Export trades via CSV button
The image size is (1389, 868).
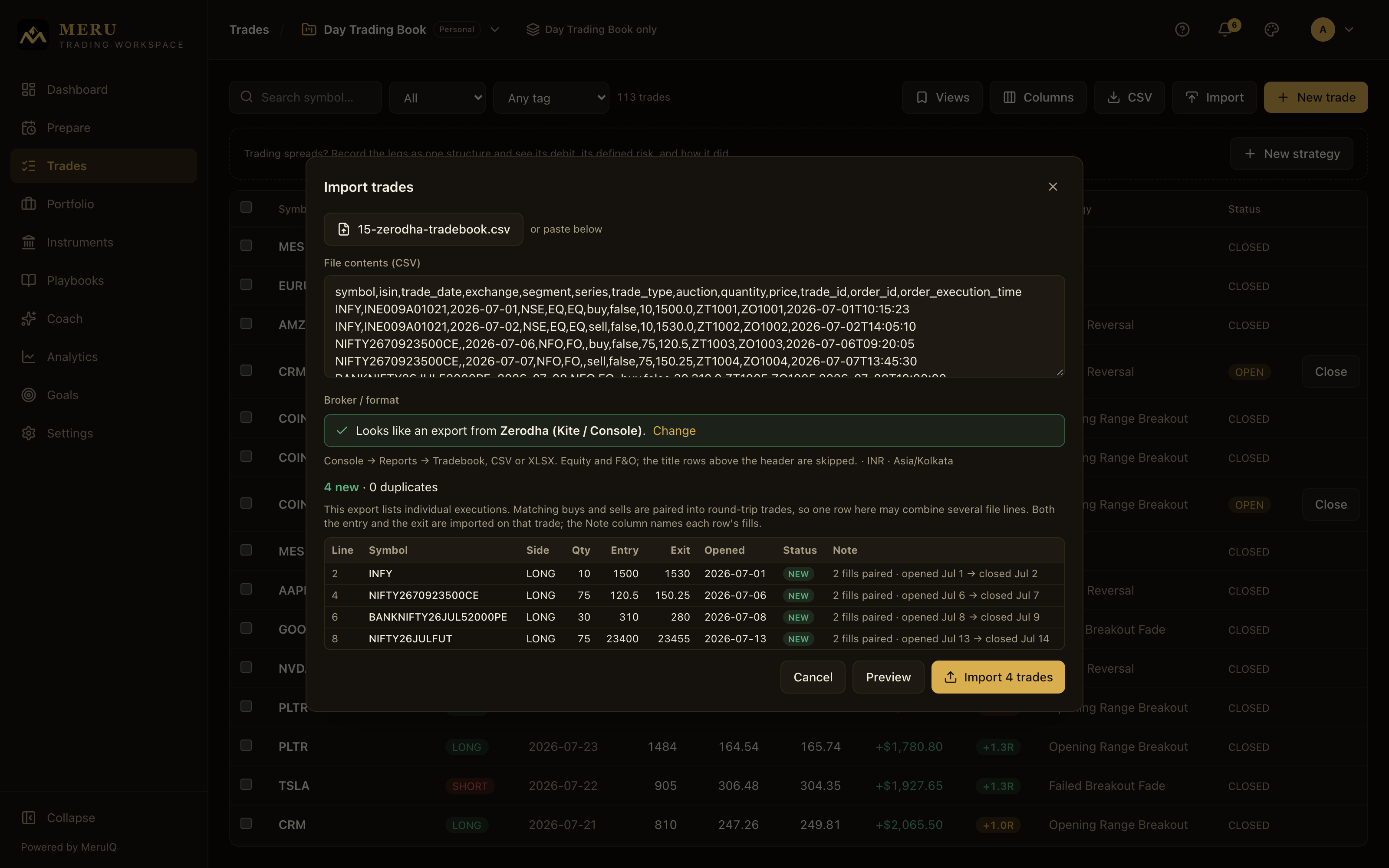point(1129,97)
